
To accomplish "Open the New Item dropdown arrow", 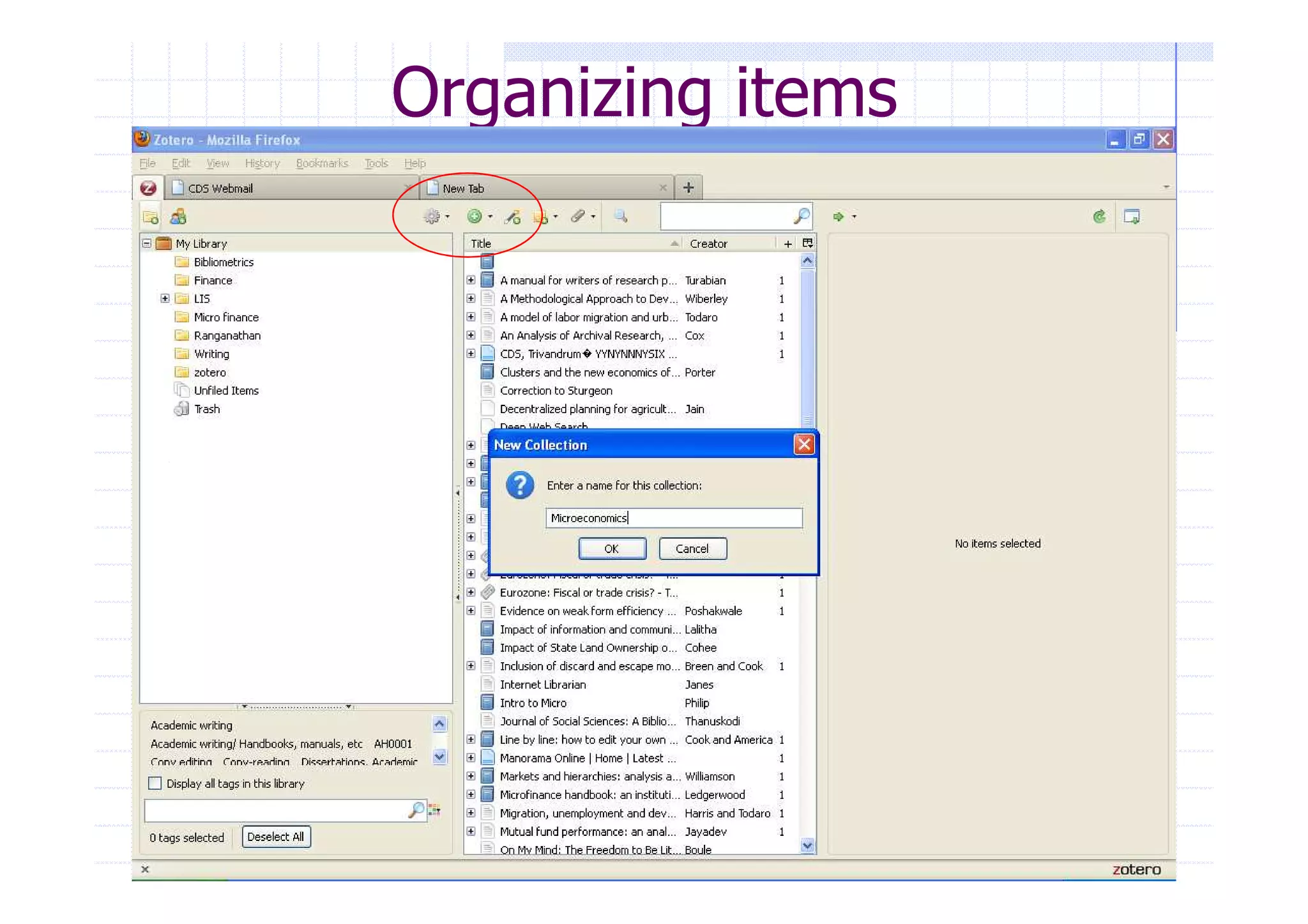I will point(490,217).
